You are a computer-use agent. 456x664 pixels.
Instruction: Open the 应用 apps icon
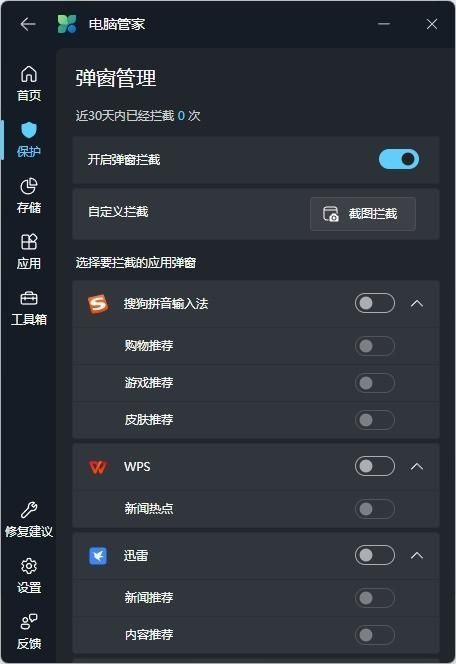(x=29, y=242)
